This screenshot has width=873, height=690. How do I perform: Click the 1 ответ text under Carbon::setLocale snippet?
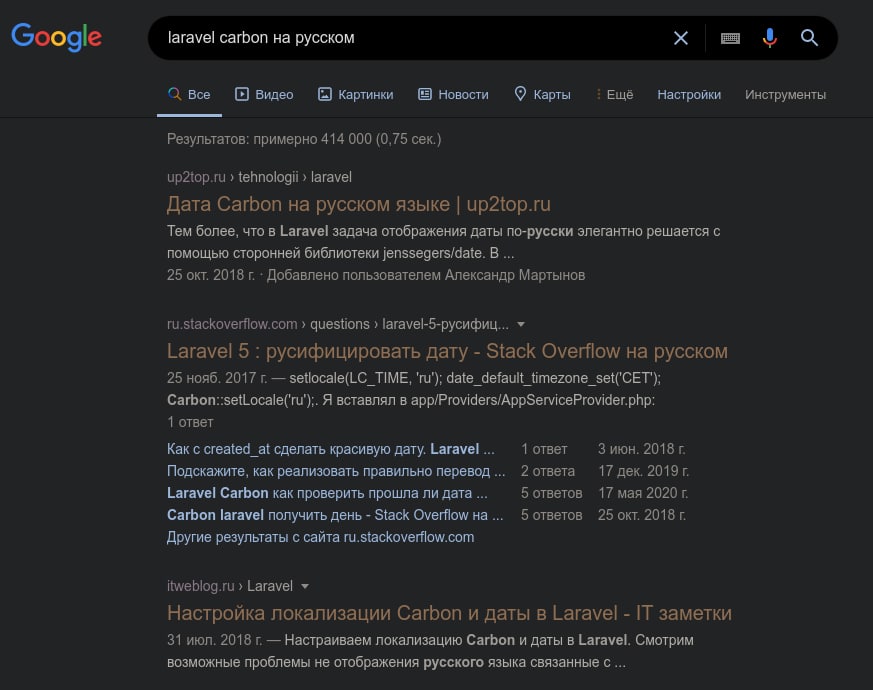pyautogui.click(x=190, y=422)
